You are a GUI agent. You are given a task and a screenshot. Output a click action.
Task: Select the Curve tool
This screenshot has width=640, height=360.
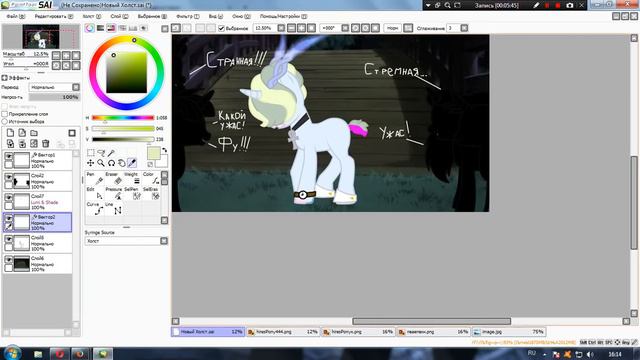[x=94, y=209]
